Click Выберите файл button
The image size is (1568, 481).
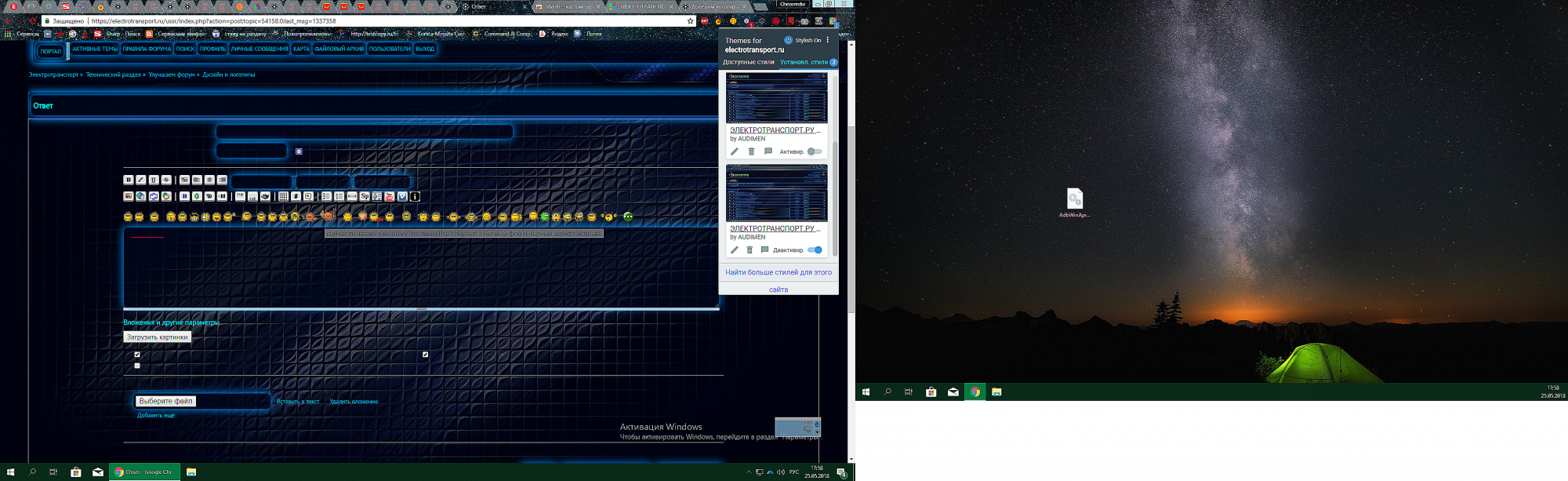pyautogui.click(x=165, y=401)
